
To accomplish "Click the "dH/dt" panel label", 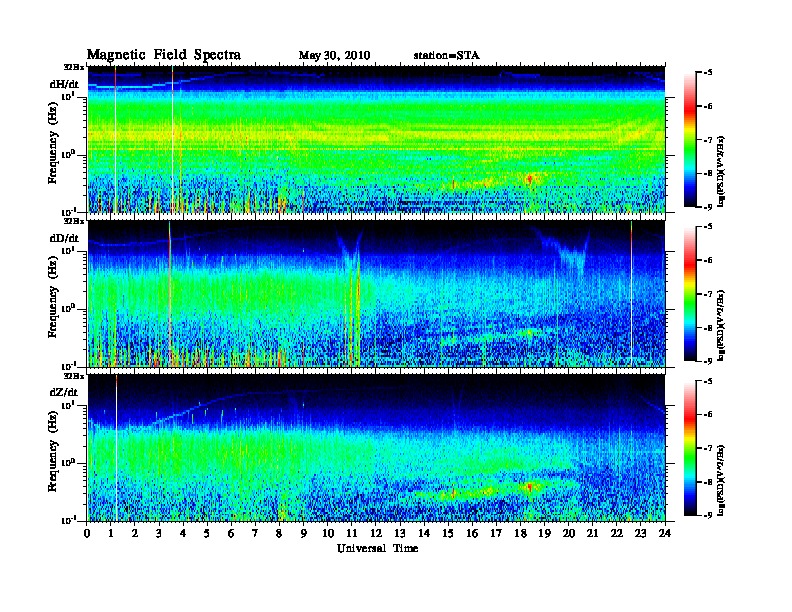I will click(x=64, y=84).
